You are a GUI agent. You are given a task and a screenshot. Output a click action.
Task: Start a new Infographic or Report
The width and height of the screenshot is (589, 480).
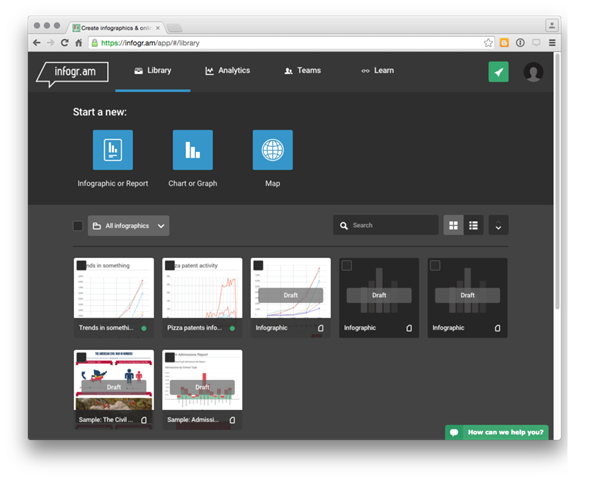[113, 150]
